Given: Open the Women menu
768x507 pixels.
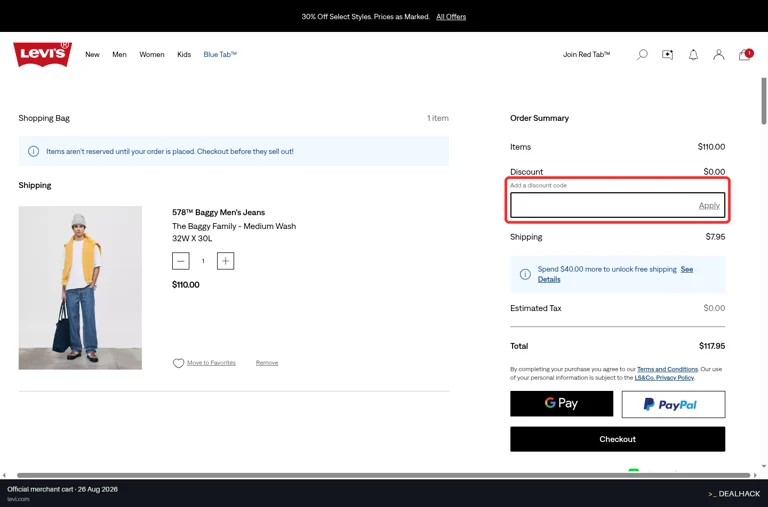Looking at the screenshot, I should tap(152, 54).
